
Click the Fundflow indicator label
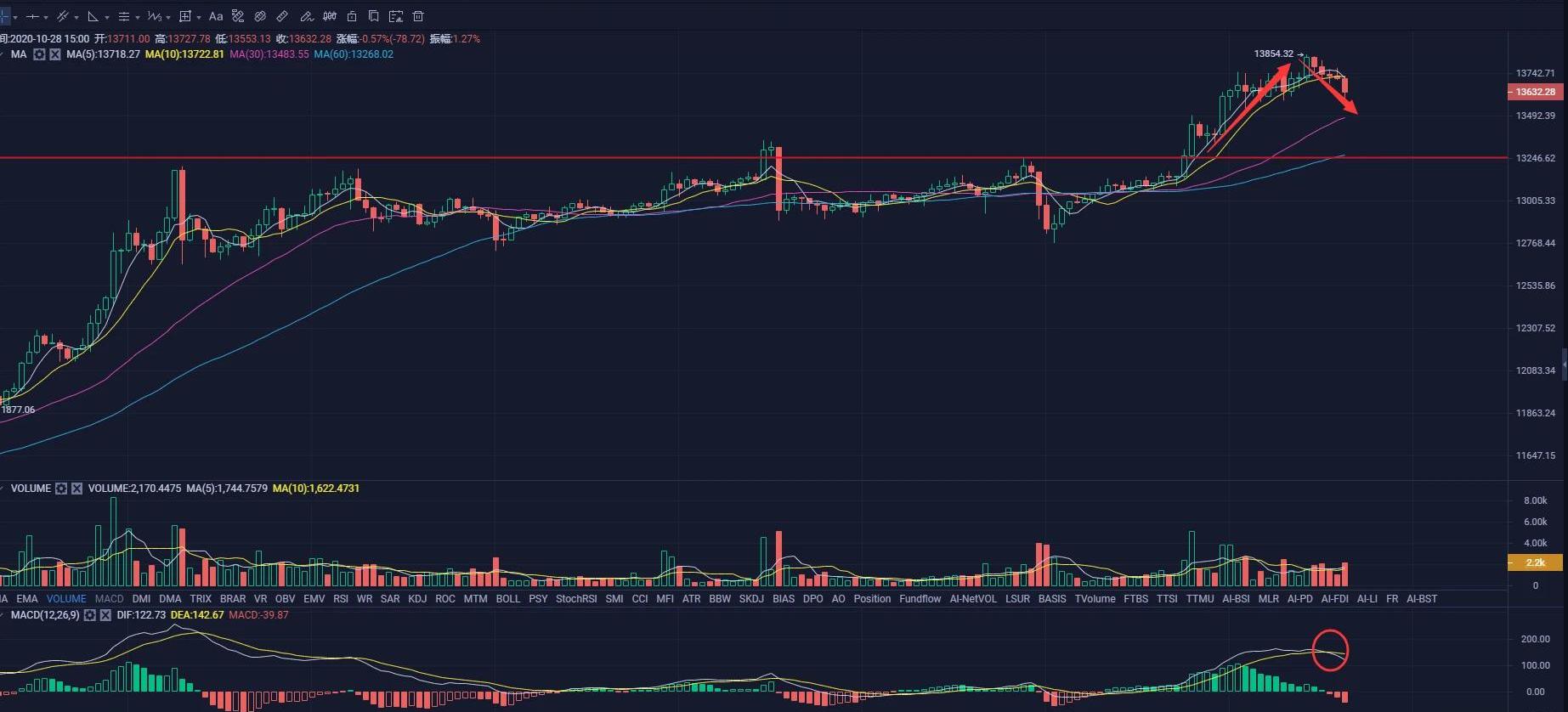920,599
